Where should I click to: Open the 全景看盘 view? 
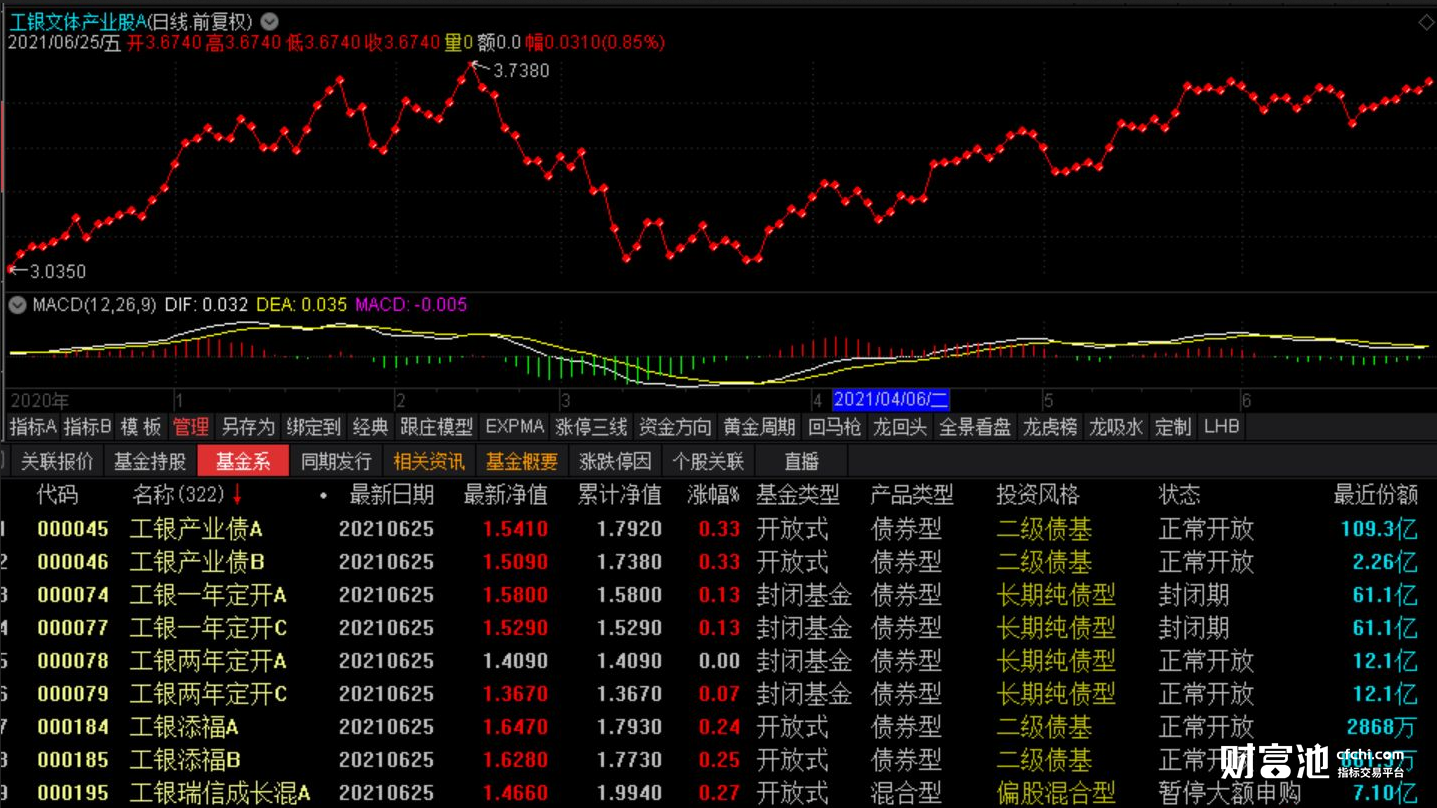click(x=975, y=427)
